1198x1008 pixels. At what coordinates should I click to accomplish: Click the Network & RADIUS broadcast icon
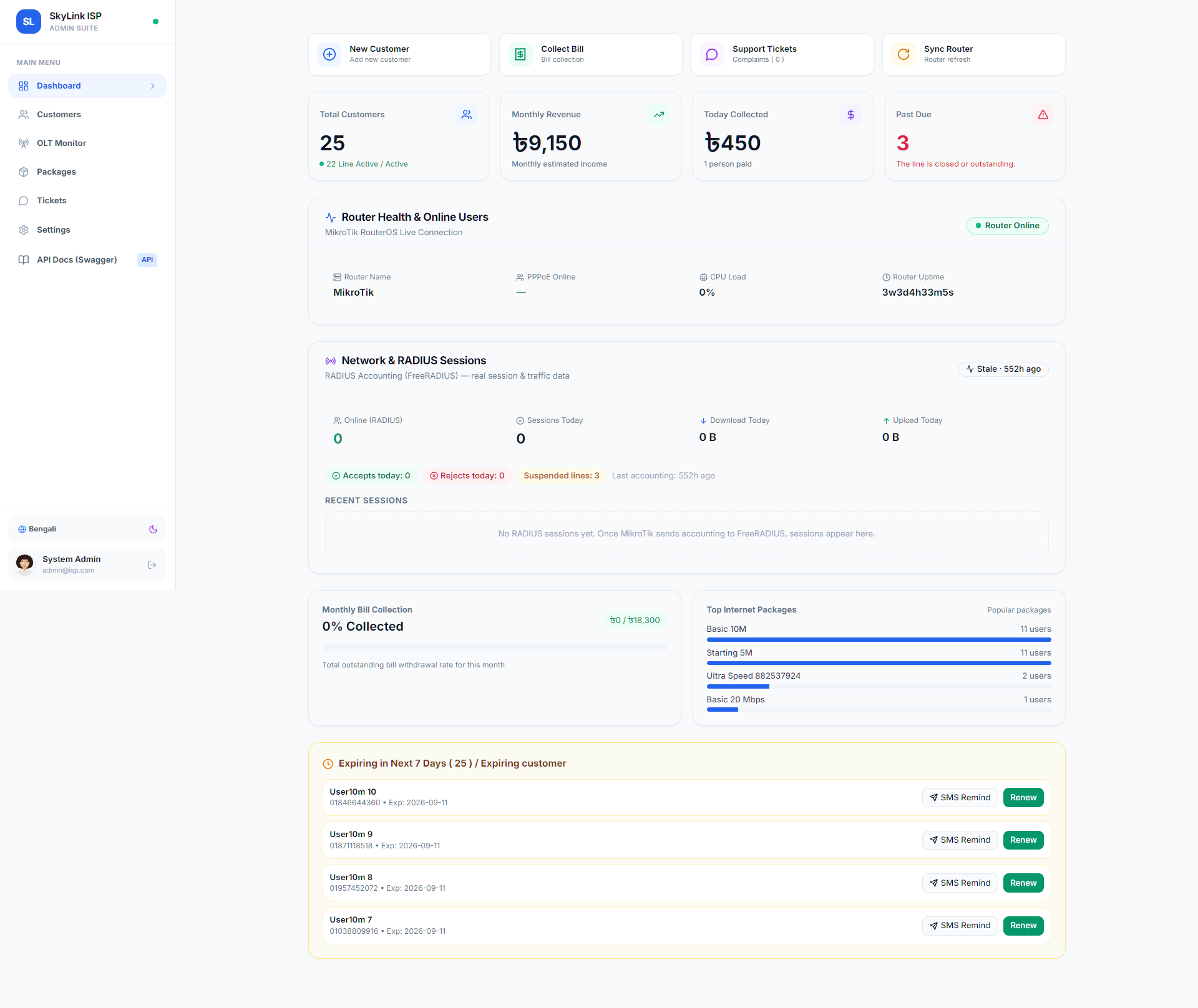tap(331, 361)
